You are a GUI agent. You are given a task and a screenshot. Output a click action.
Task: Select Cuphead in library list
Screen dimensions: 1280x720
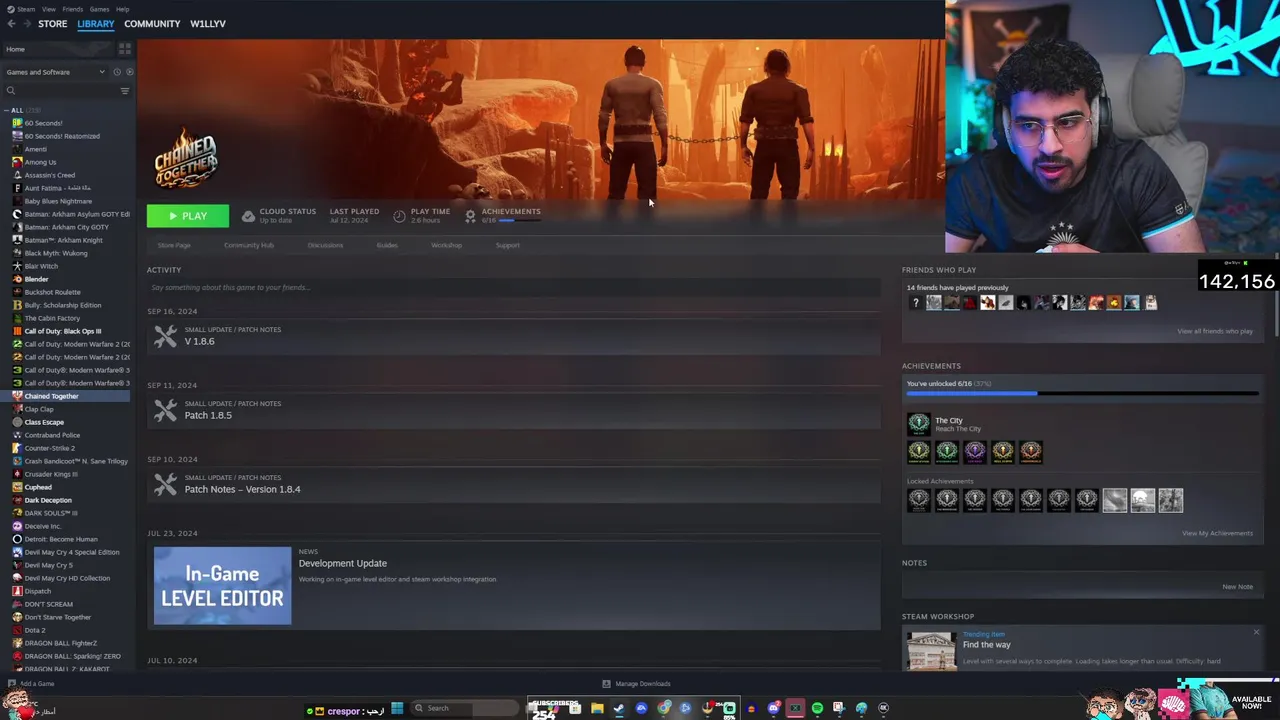[38, 487]
